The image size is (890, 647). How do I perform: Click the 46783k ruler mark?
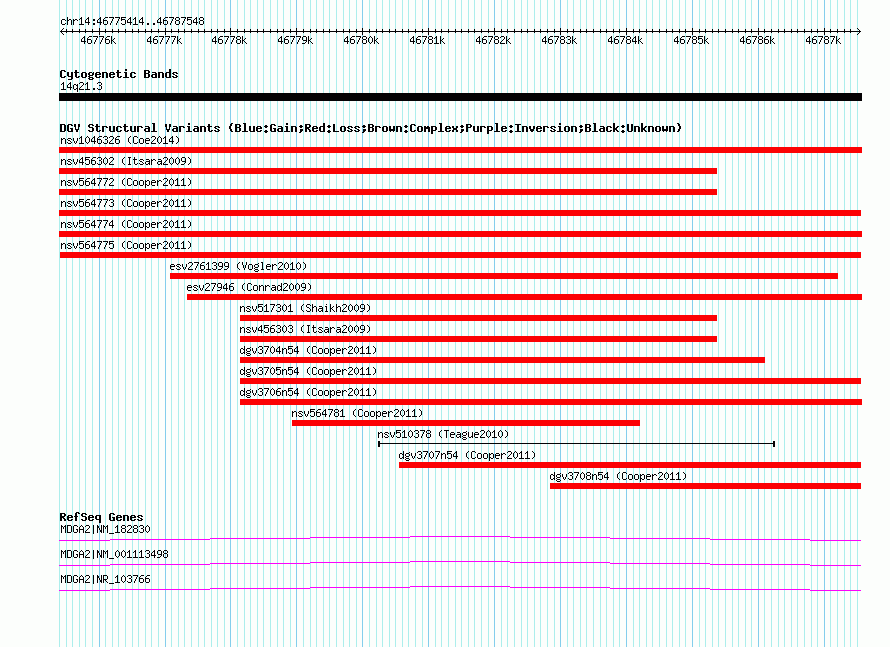click(x=559, y=40)
